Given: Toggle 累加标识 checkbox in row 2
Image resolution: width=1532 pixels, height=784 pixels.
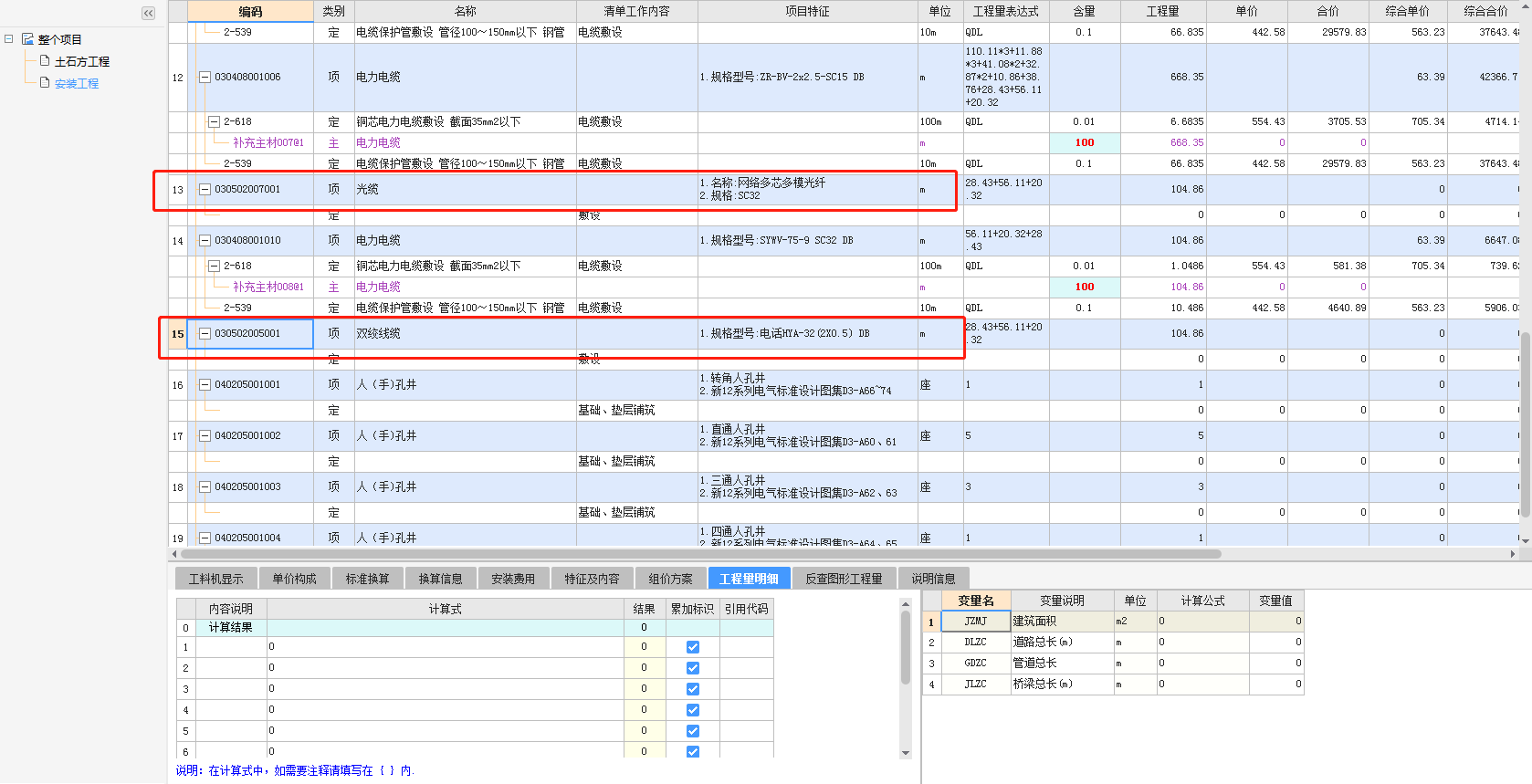Looking at the screenshot, I should [693, 668].
